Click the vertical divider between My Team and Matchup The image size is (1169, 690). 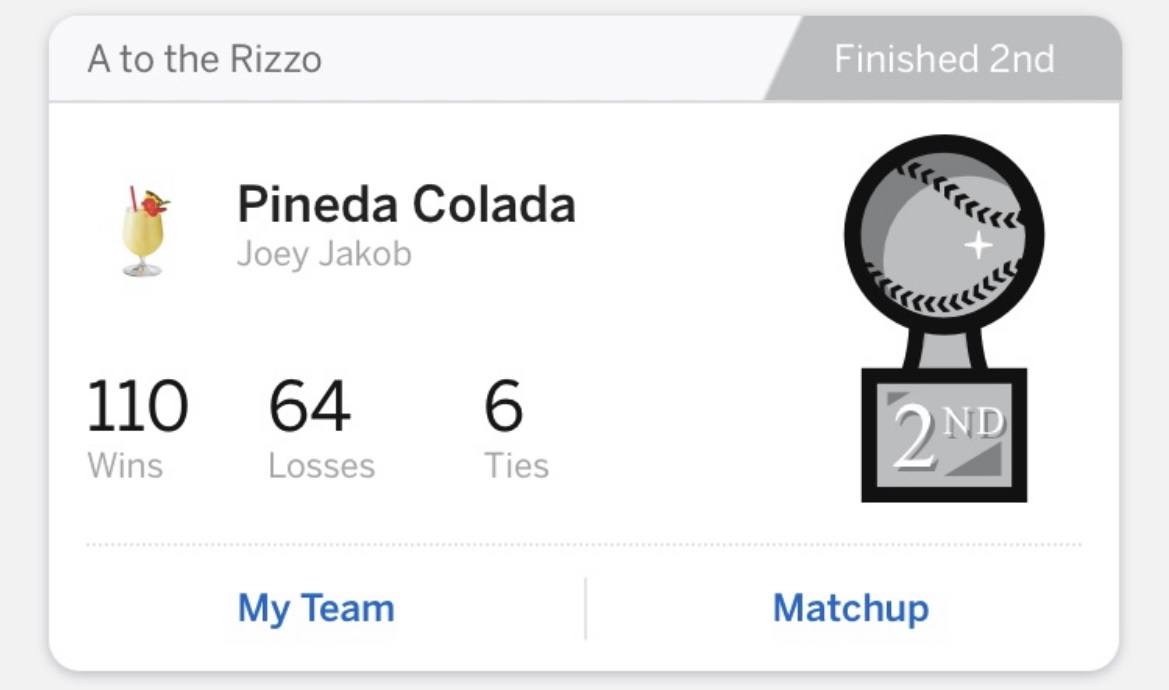point(585,608)
